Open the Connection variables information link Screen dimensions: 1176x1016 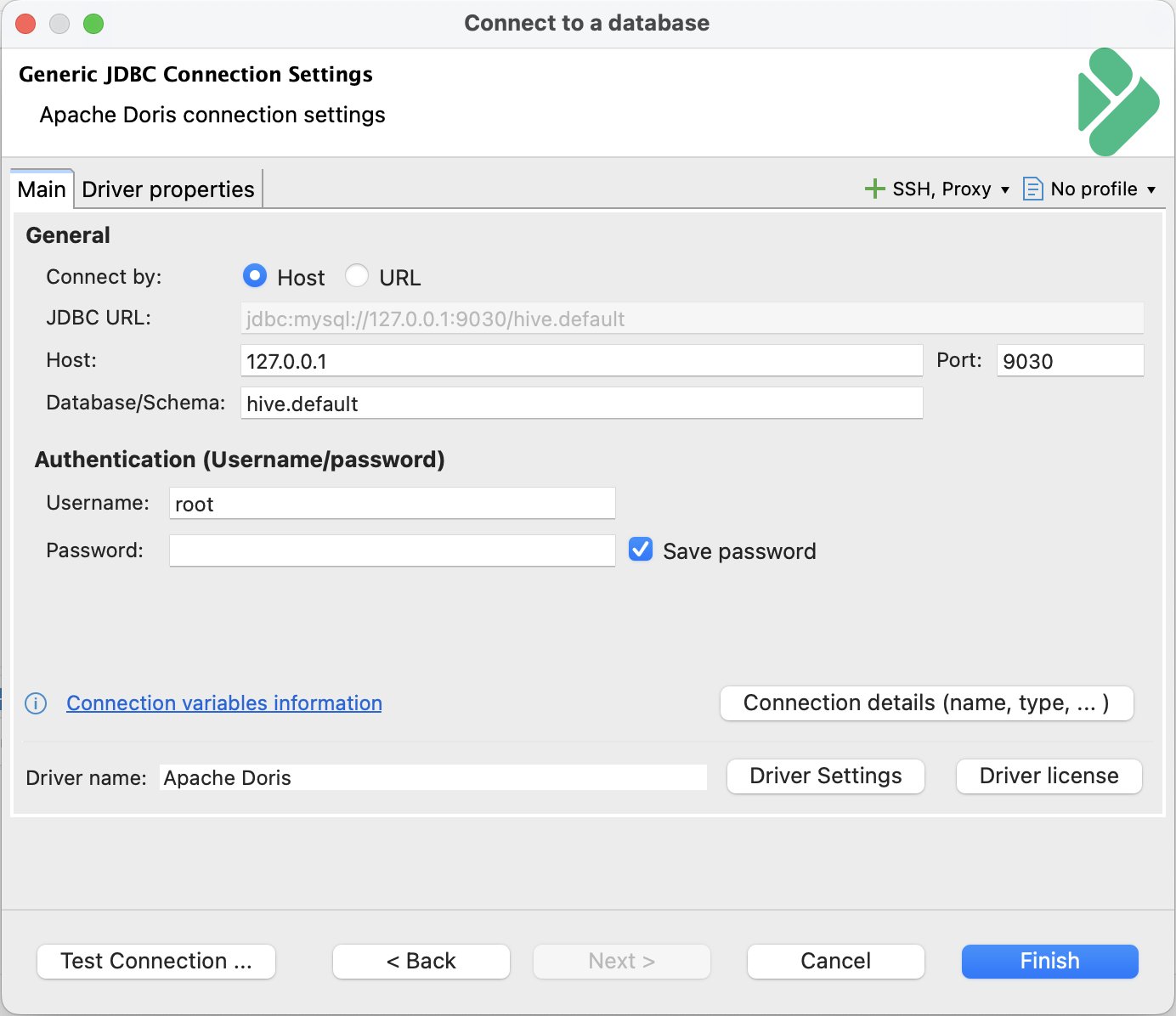224,703
